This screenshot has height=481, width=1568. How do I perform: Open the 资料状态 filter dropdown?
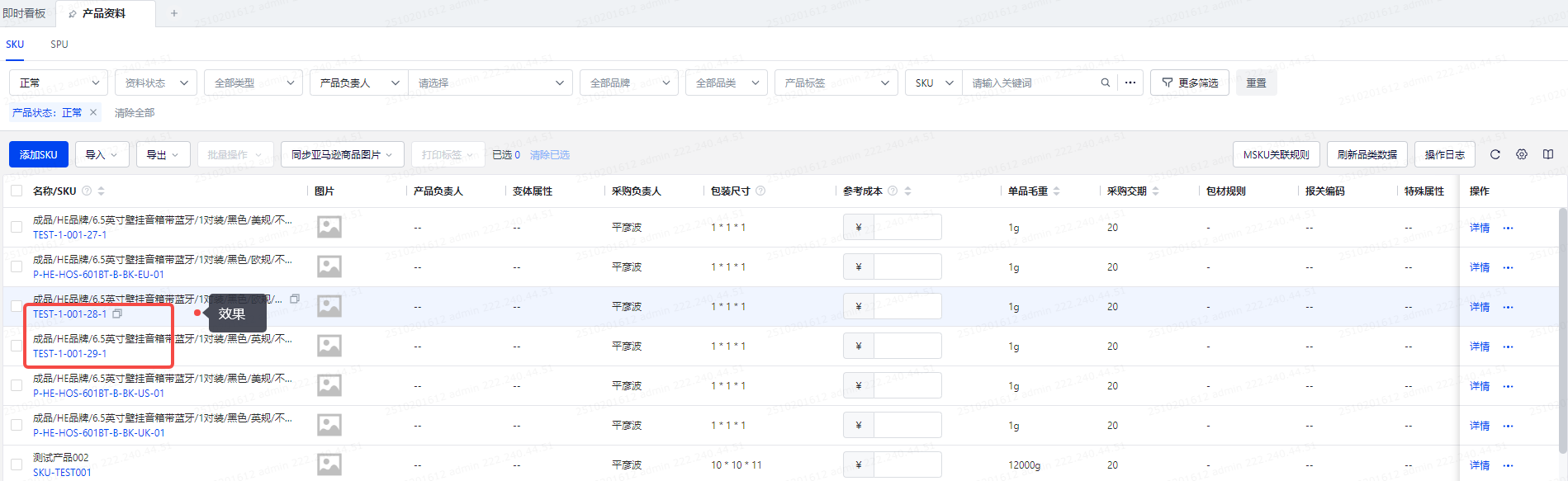coord(155,83)
